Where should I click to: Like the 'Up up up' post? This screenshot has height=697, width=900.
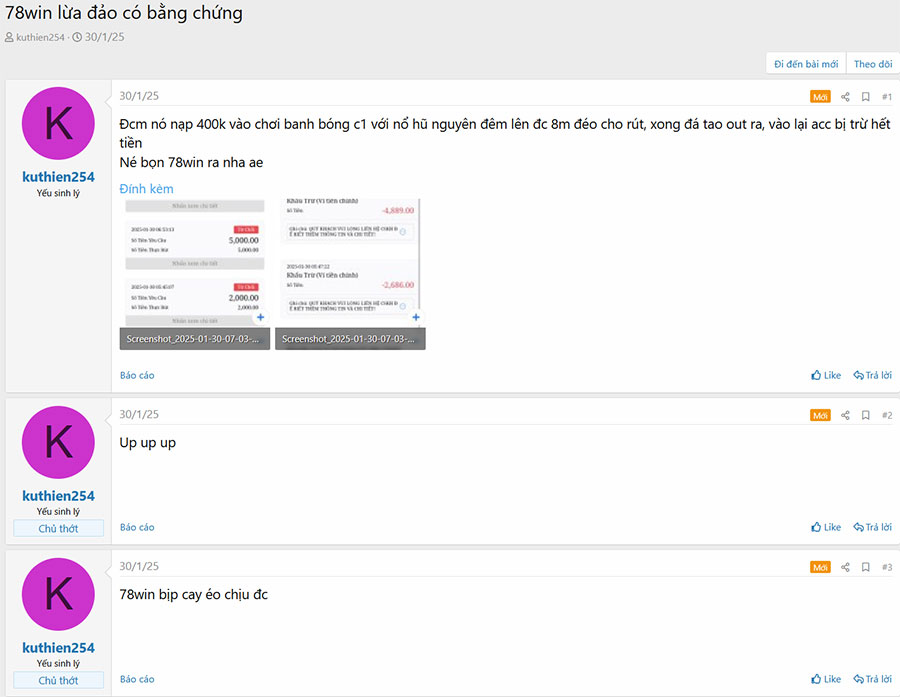[826, 527]
